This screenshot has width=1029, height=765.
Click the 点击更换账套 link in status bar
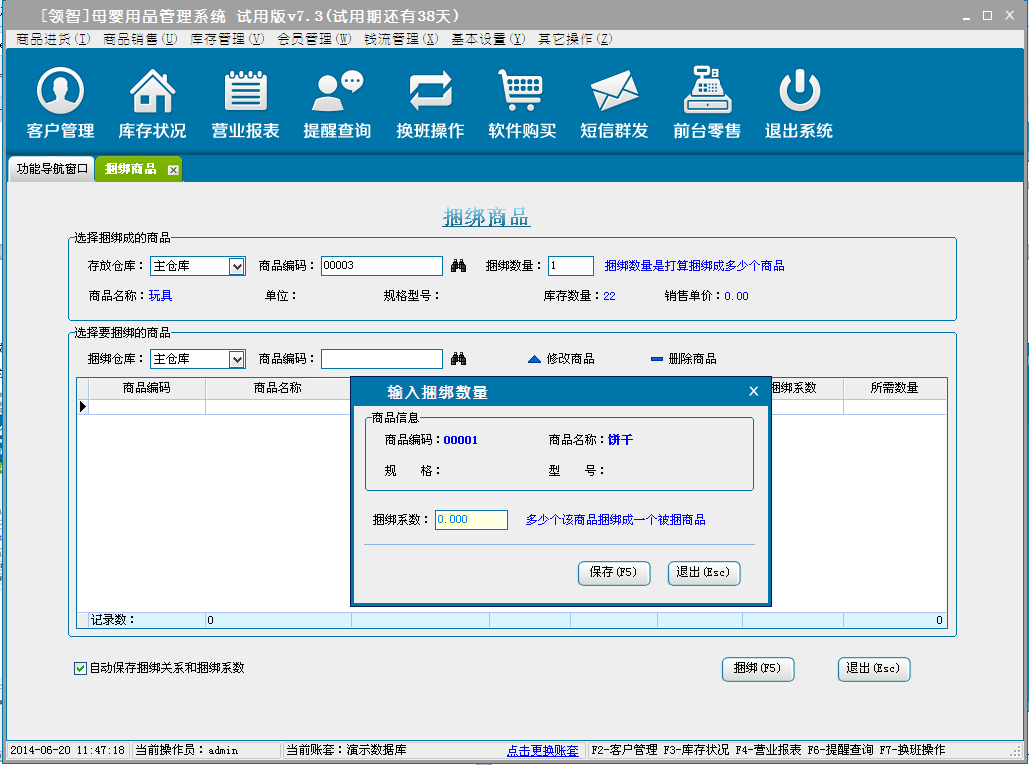pyautogui.click(x=543, y=750)
